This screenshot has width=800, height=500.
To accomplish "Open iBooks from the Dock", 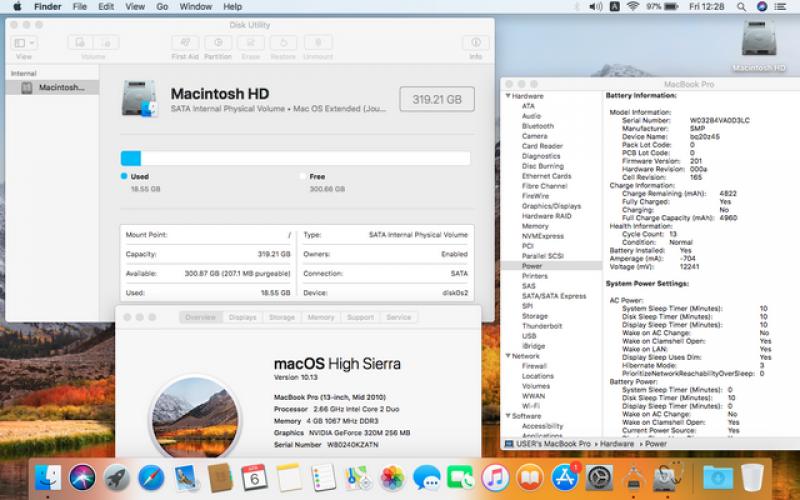I will tap(530, 479).
